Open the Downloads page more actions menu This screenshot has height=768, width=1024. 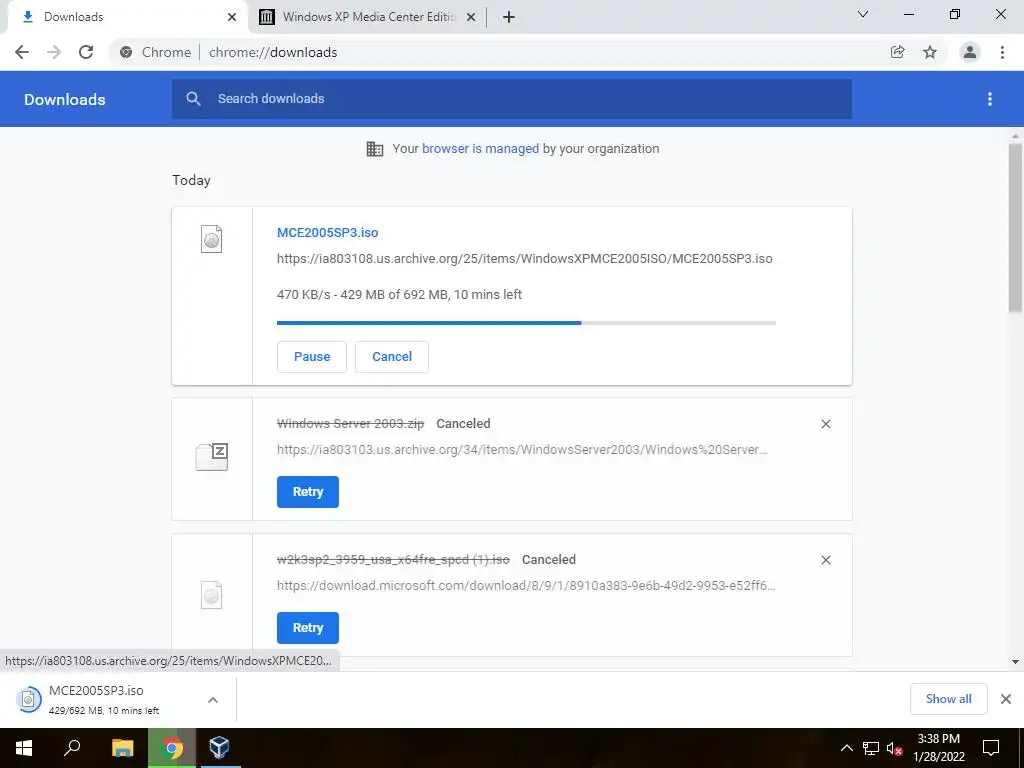pyautogui.click(x=990, y=99)
